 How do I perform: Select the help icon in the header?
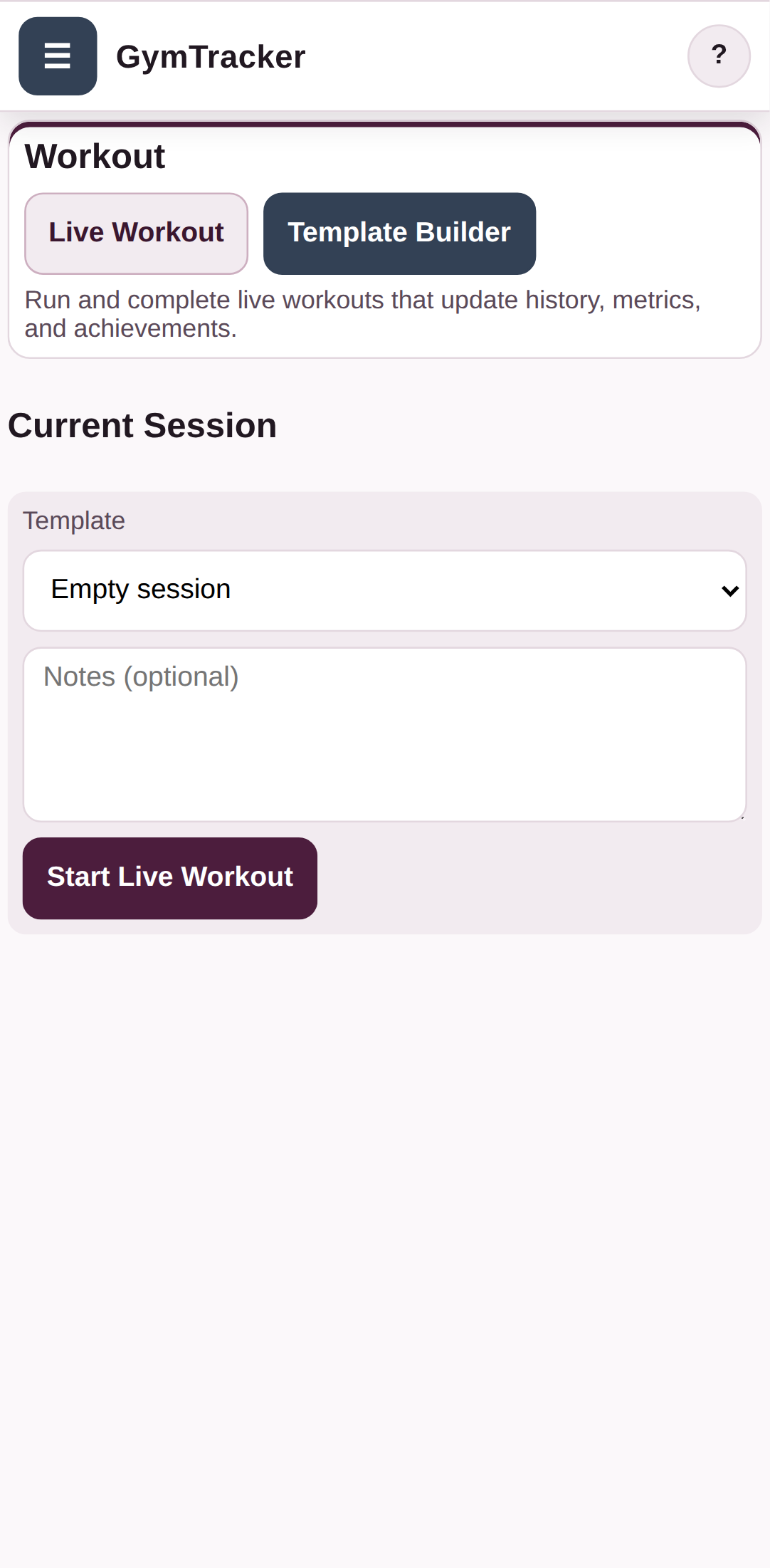point(719,56)
